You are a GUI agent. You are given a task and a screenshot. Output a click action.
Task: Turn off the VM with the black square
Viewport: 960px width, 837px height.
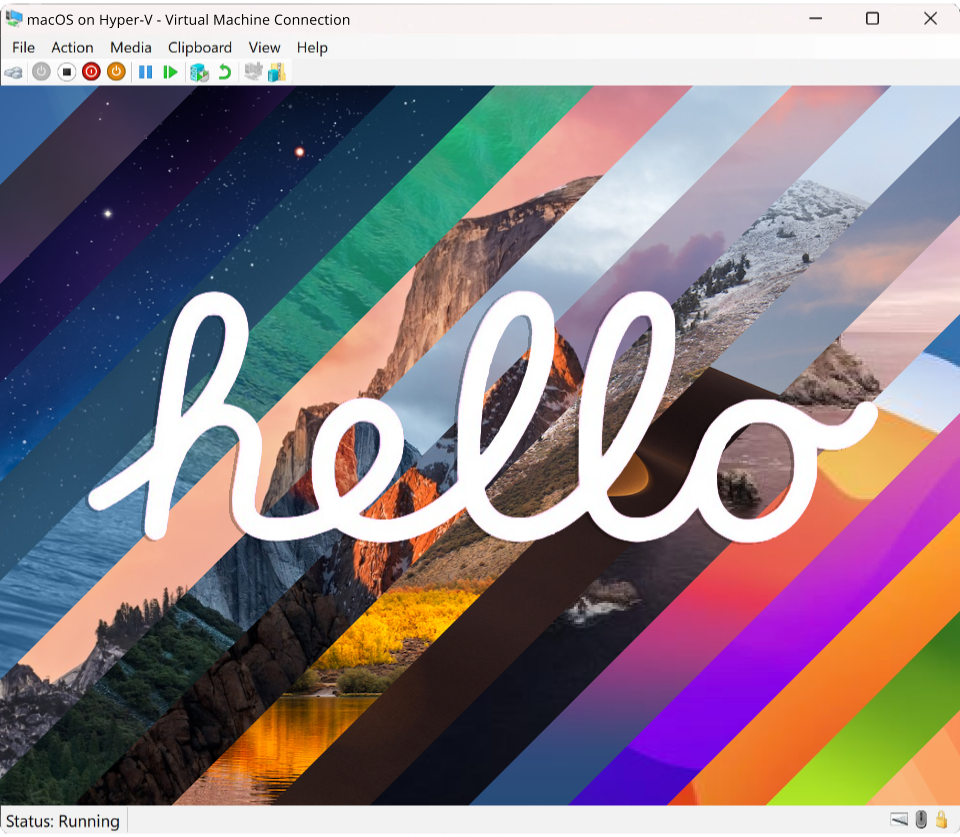[x=66, y=72]
